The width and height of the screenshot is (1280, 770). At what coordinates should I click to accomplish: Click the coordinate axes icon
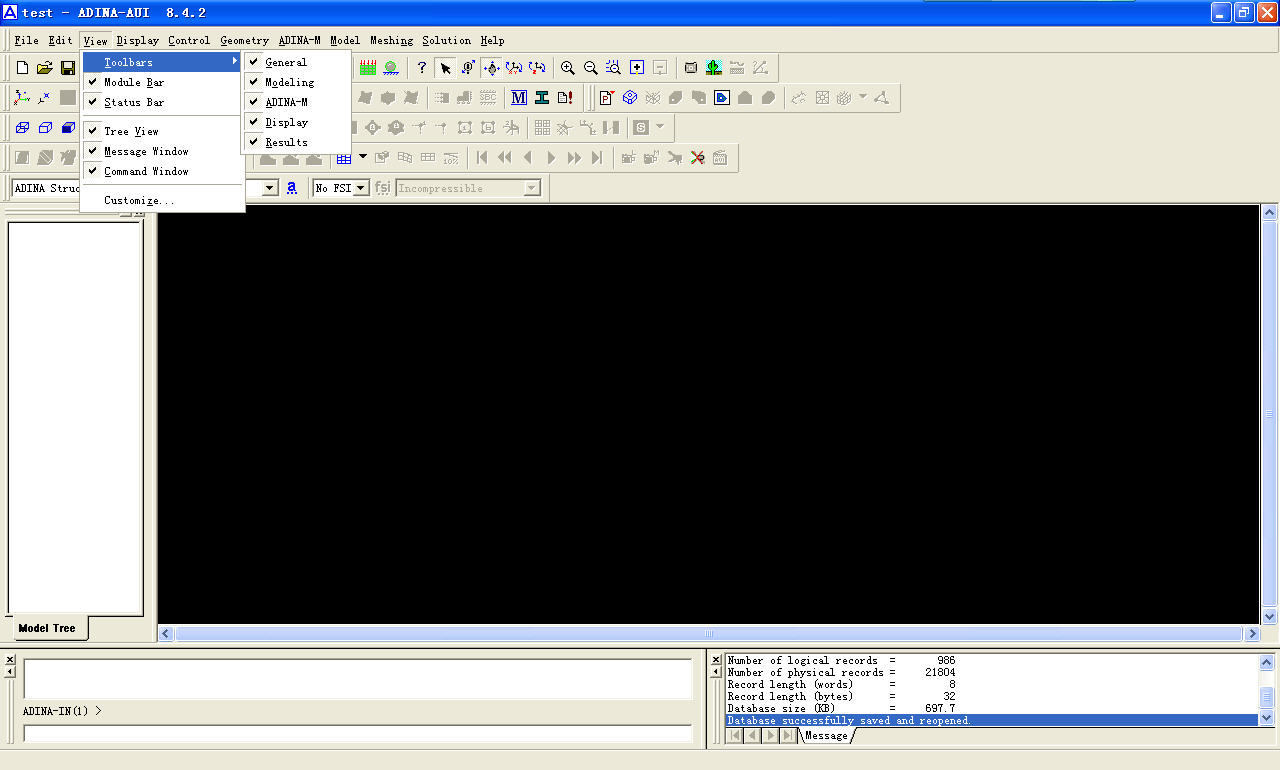pyautogui.click(x=21, y=97)
